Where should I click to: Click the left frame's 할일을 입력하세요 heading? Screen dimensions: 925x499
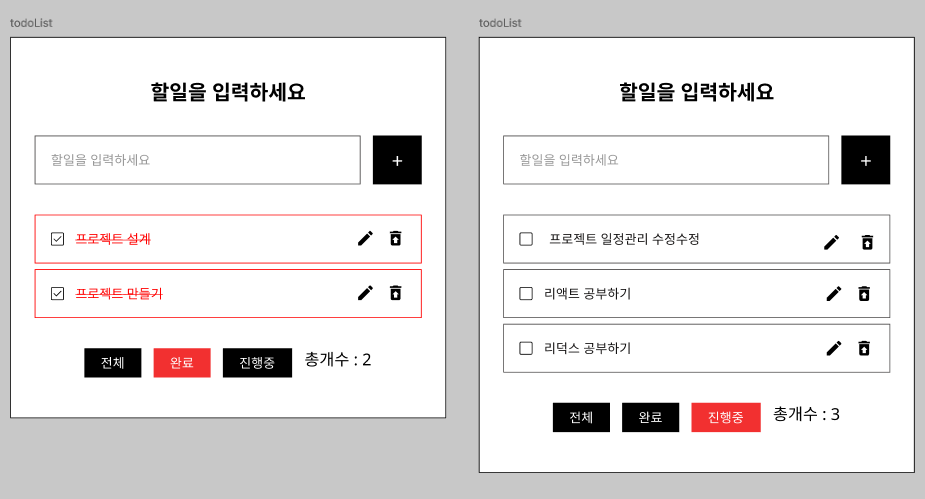(x=228, y=92)
